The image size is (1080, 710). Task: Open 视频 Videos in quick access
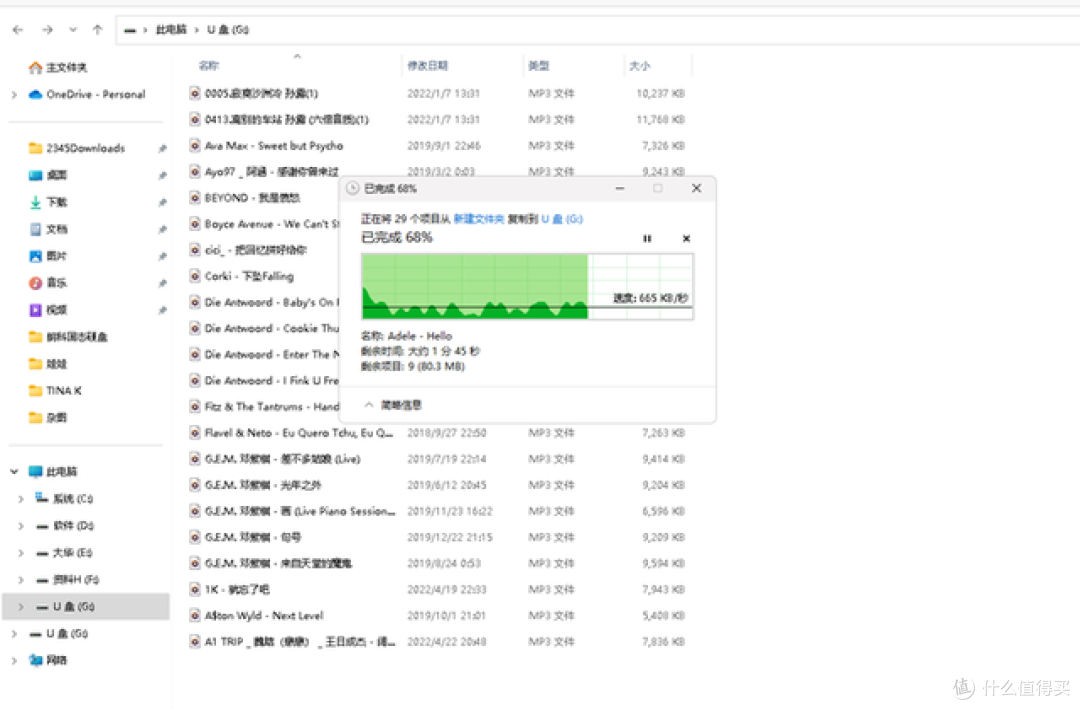click(x=48, y=310)
